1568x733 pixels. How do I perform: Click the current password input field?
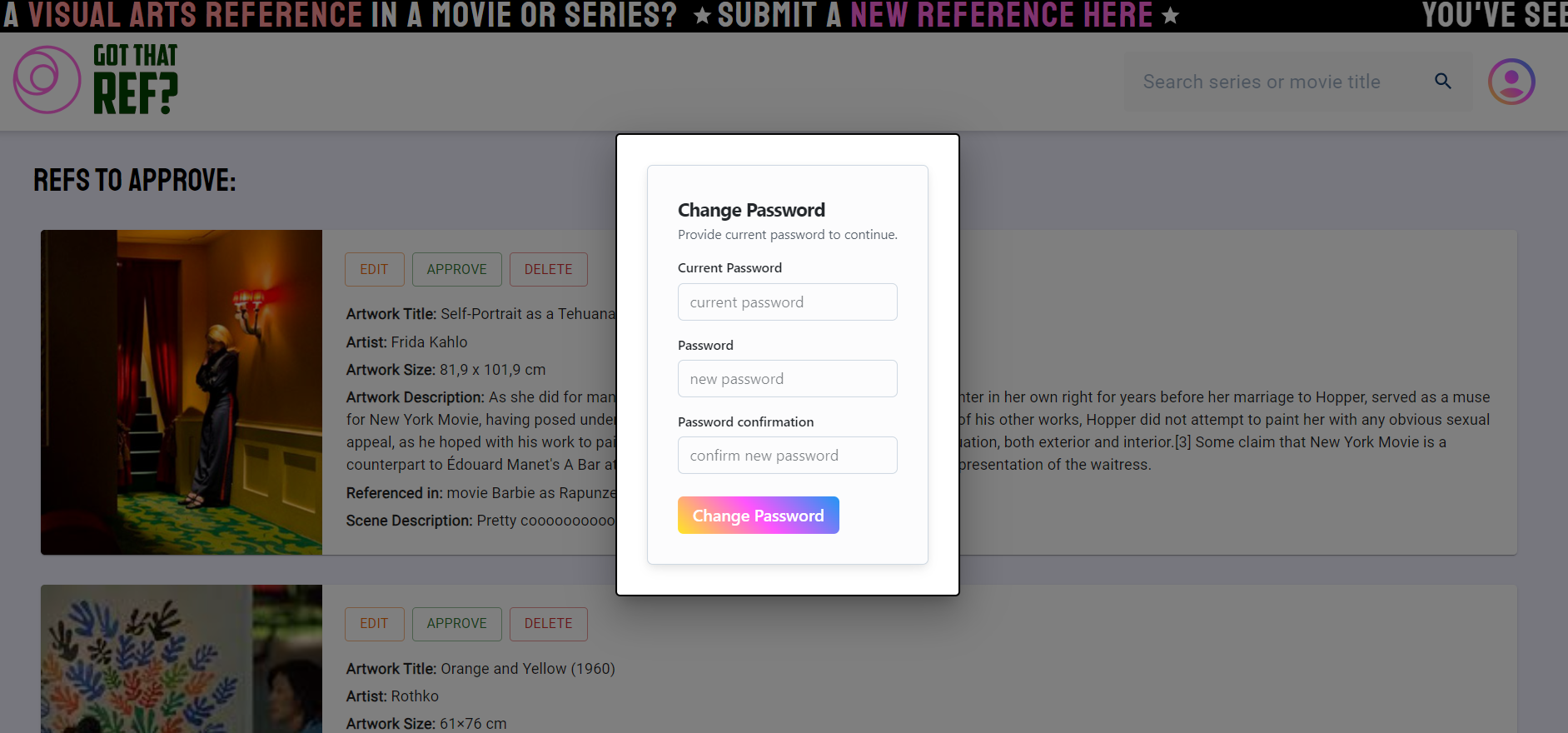point(787,302)
